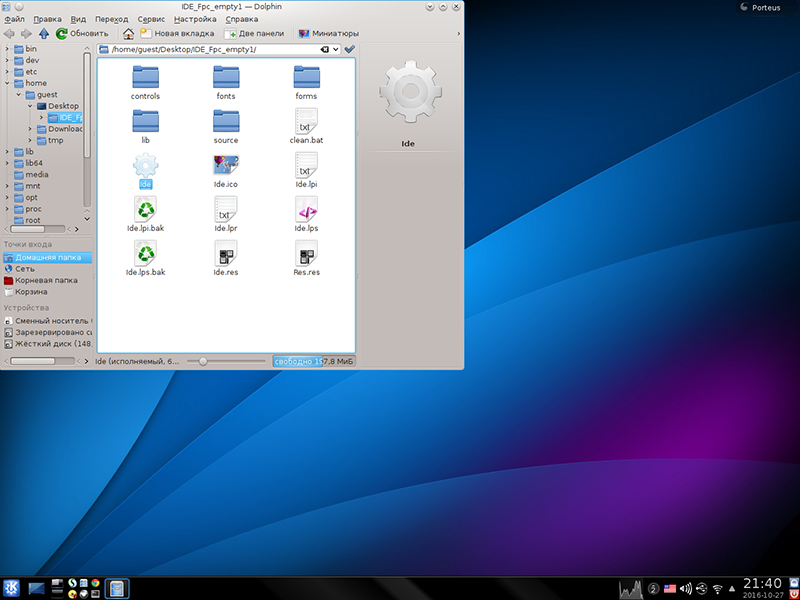Collapse the Desktop folder tree node
The width and height of the screenshot is (800, 600).
30,106
